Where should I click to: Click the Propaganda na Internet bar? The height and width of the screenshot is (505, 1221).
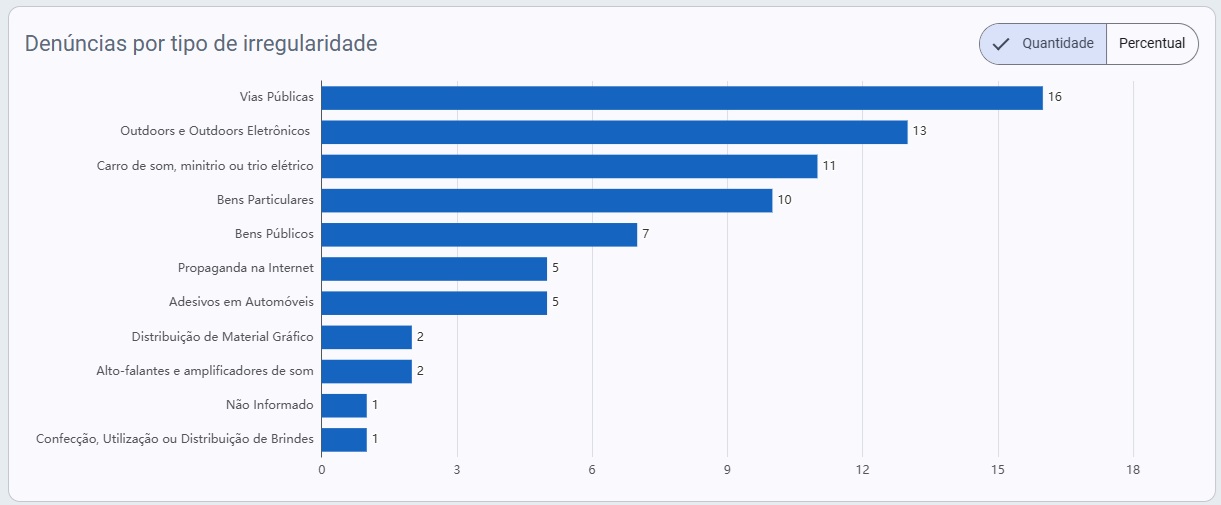[434, 268]
